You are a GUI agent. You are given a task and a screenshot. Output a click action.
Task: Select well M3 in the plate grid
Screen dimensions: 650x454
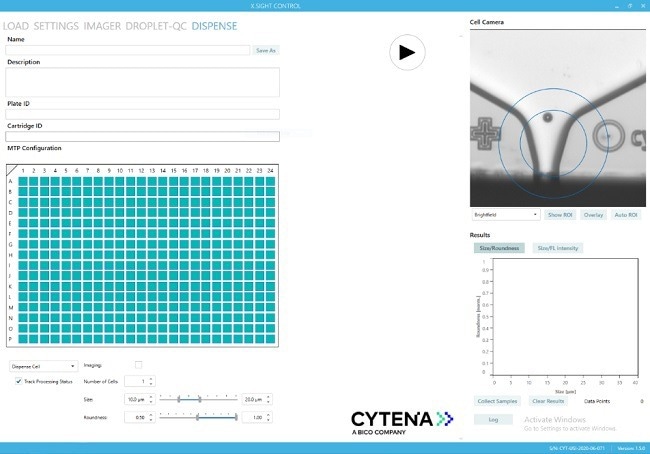coord(44,308)
